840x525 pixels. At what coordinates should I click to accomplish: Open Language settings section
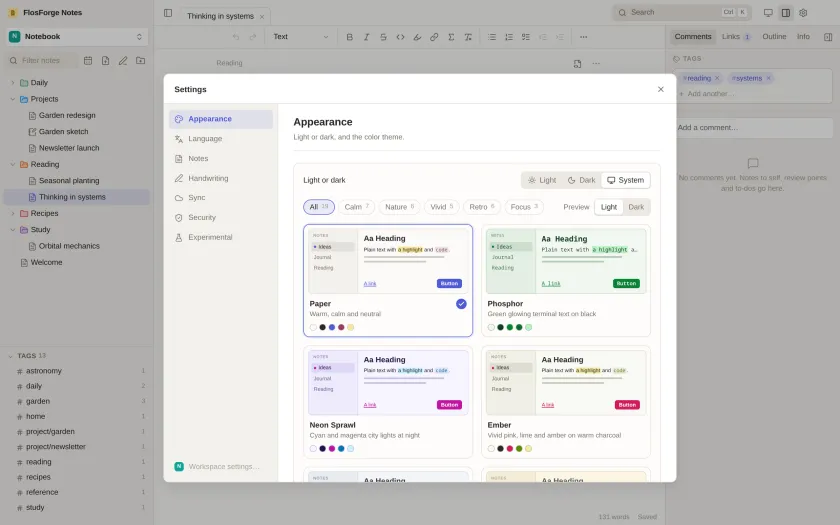[x=221, y=139]
